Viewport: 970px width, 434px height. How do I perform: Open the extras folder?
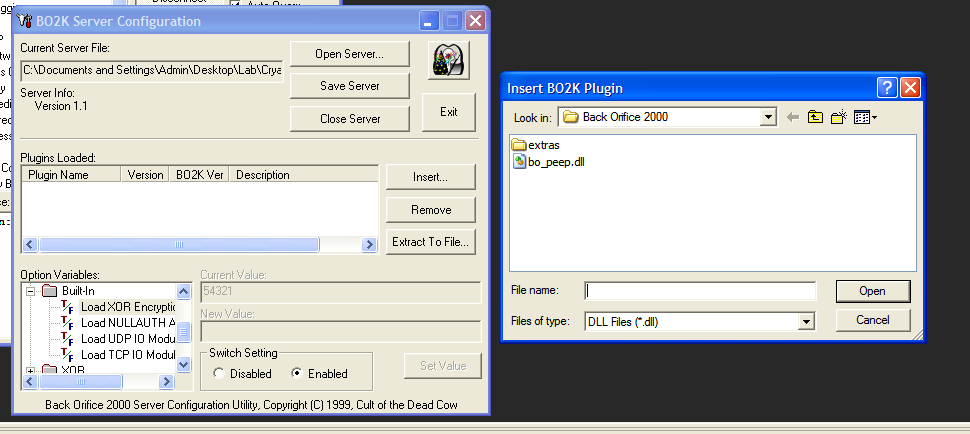click(542, 145)
